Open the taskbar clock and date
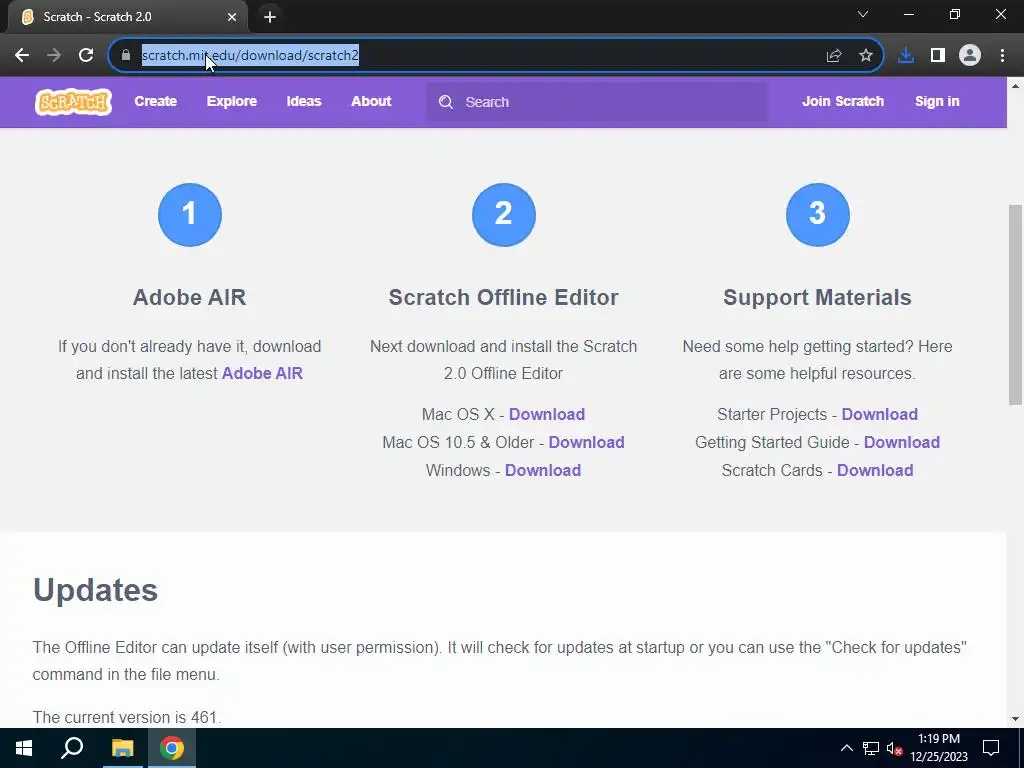This screenshot has width=1024, height=768. (x=939, y=748)
